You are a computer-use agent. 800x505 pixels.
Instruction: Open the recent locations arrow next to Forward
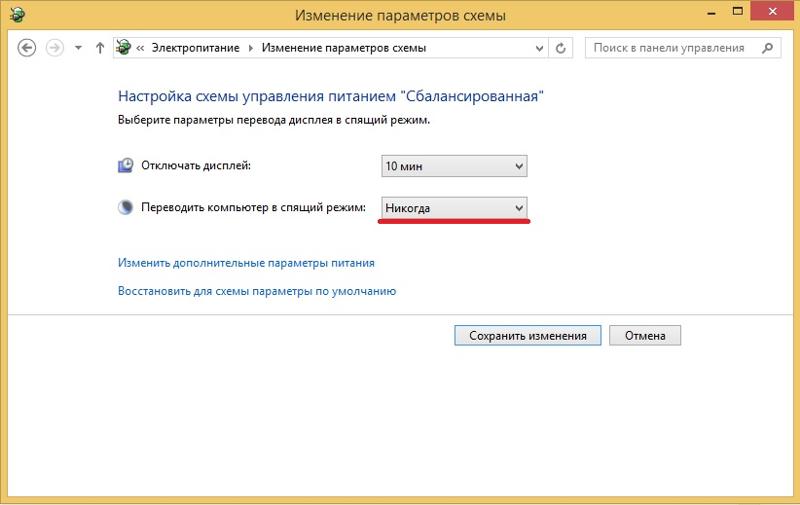coord(78,48)
